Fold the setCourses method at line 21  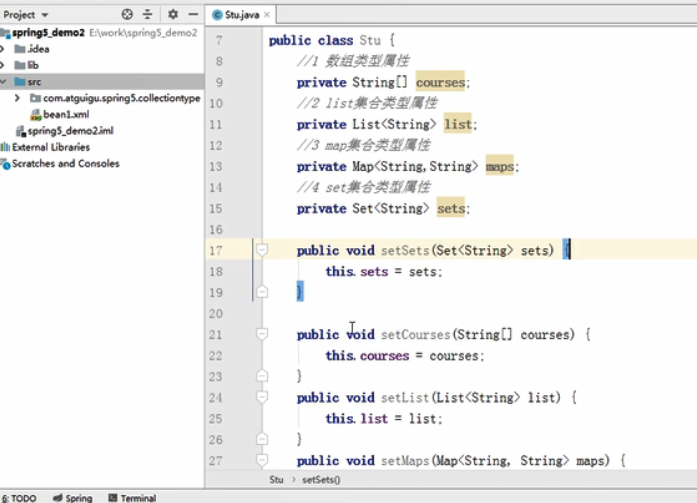coord(262,334)
